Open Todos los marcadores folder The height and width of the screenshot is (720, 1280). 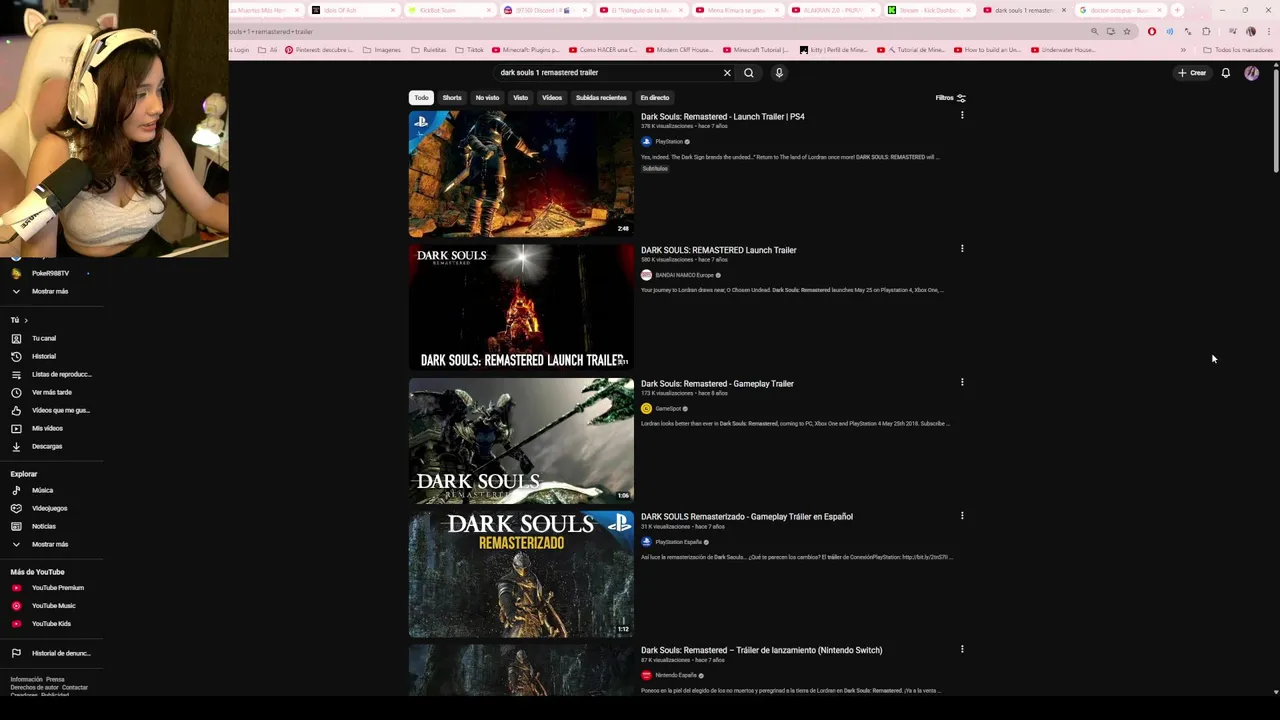tap(1238, 50)
